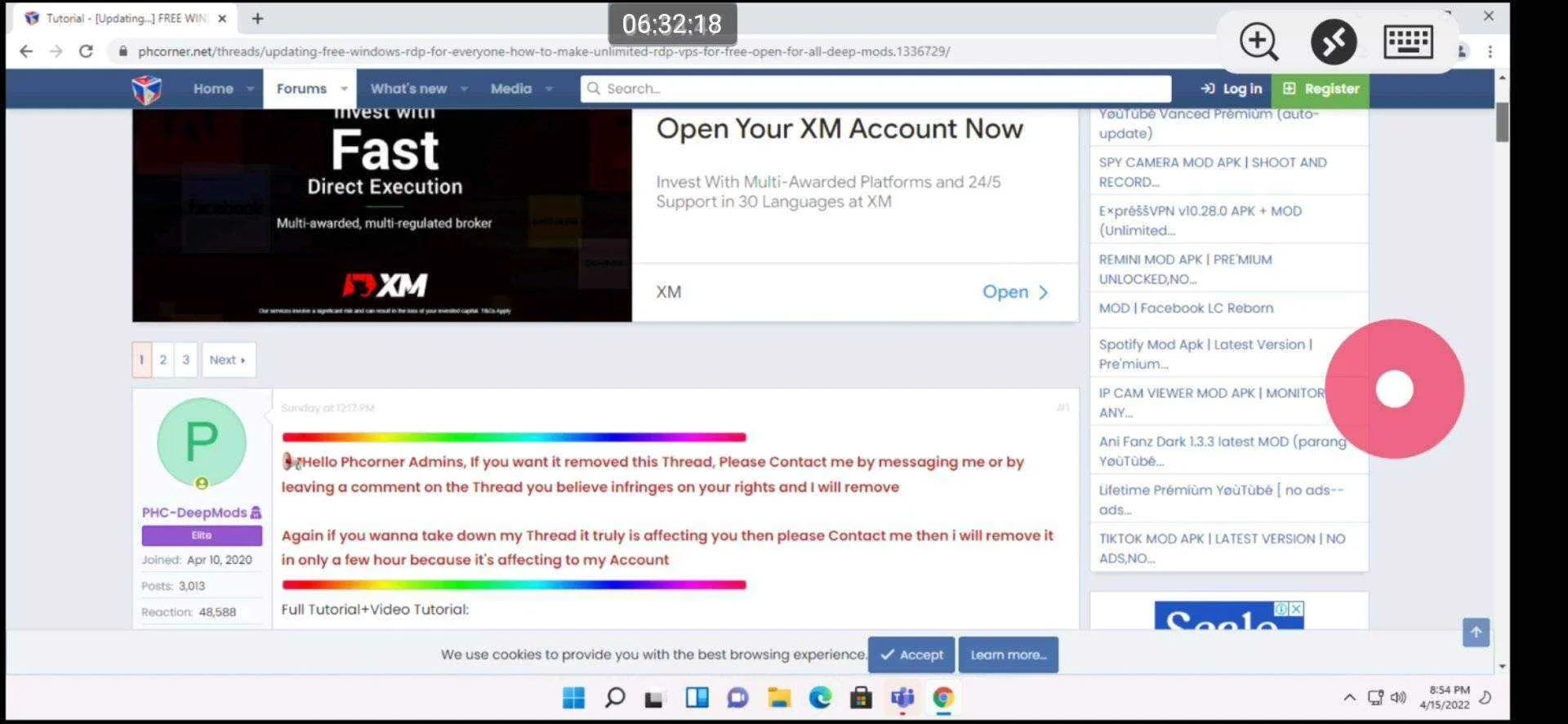
Task: Open TIKTOK MOD APK thread link
Action: (1222, 549)
